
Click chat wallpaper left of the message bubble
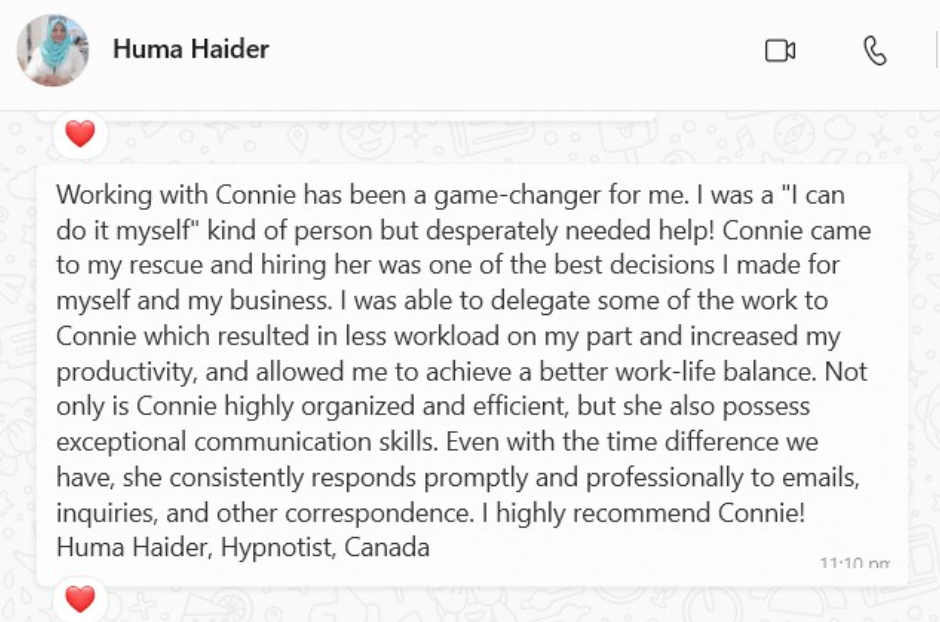(18, 372)
